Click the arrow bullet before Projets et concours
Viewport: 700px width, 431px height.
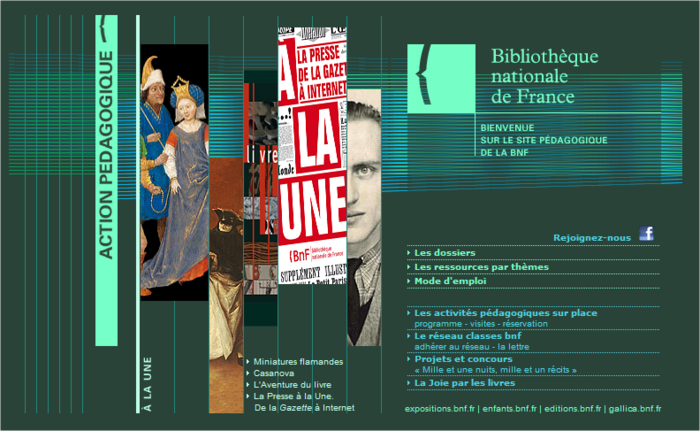point(408,359)
